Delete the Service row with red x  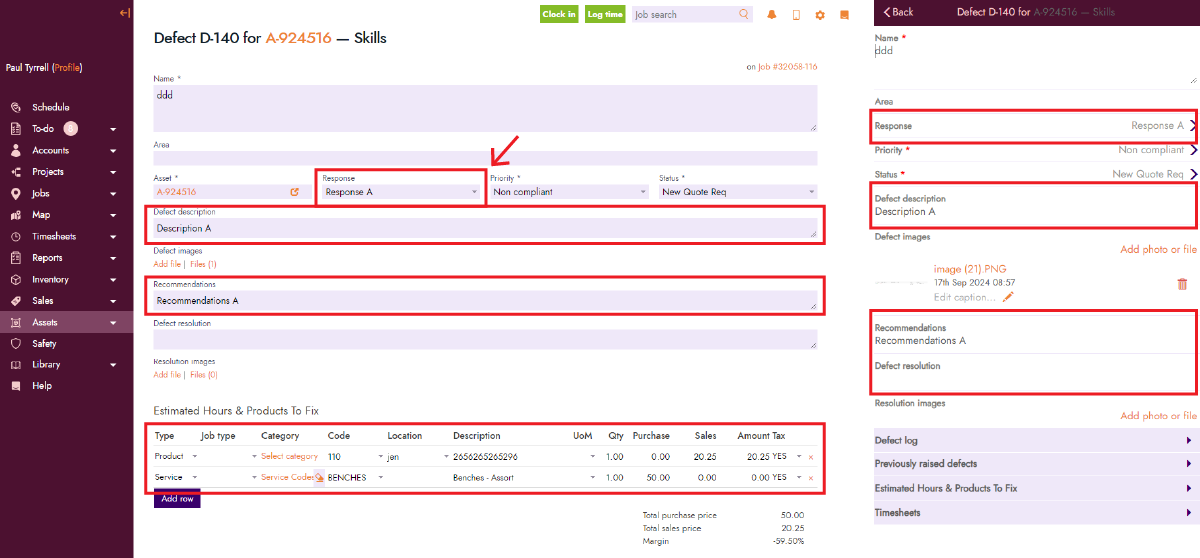pyautogui.click(x=811, y=478)
